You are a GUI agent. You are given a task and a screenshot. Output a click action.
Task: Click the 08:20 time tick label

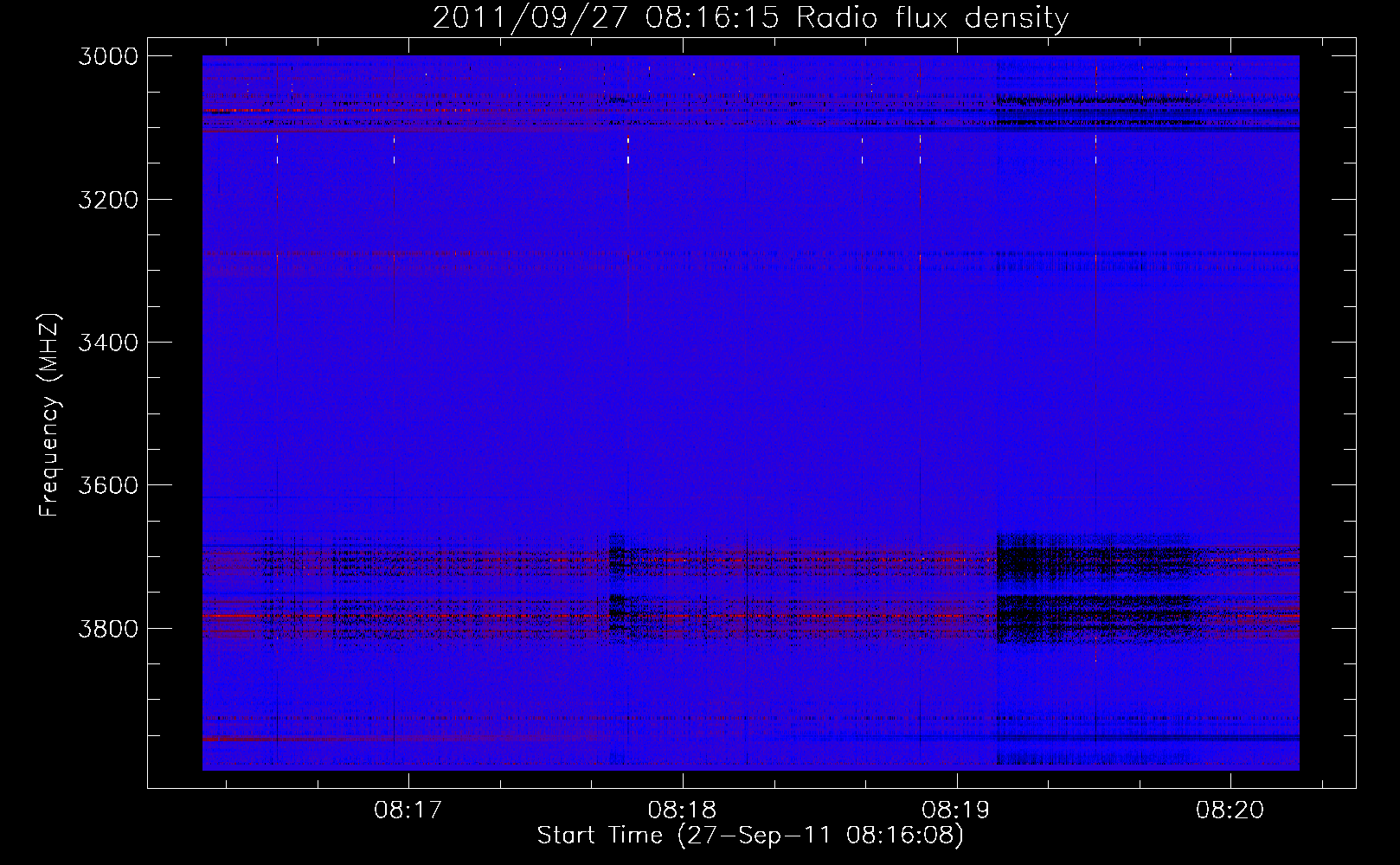point(1230,811)
